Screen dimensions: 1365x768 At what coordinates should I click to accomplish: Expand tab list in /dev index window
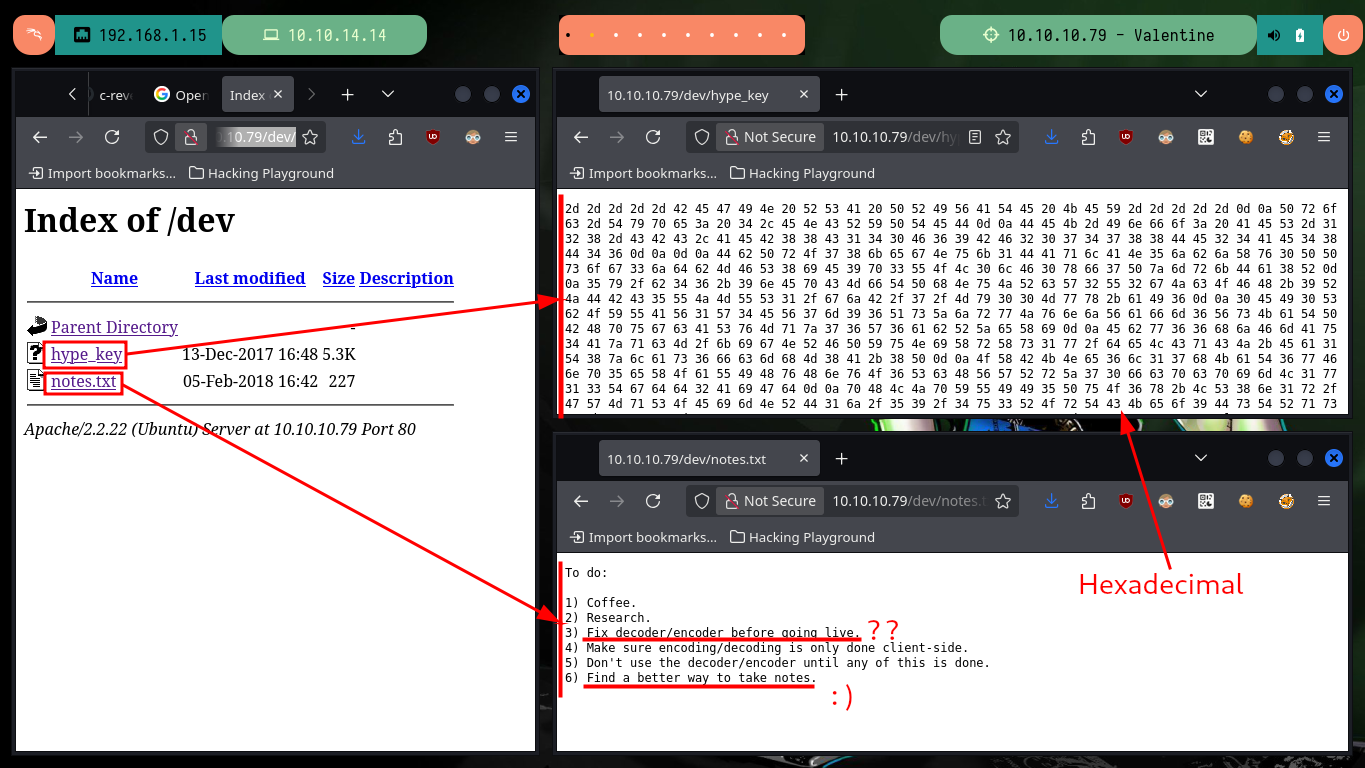[x=388, y=94]
